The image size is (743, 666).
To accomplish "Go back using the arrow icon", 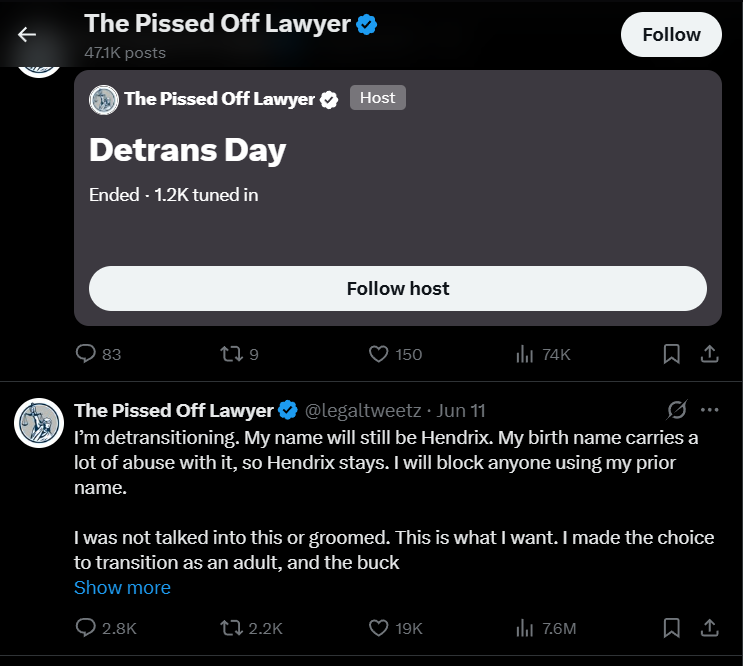I will click(x=27, y=35).
